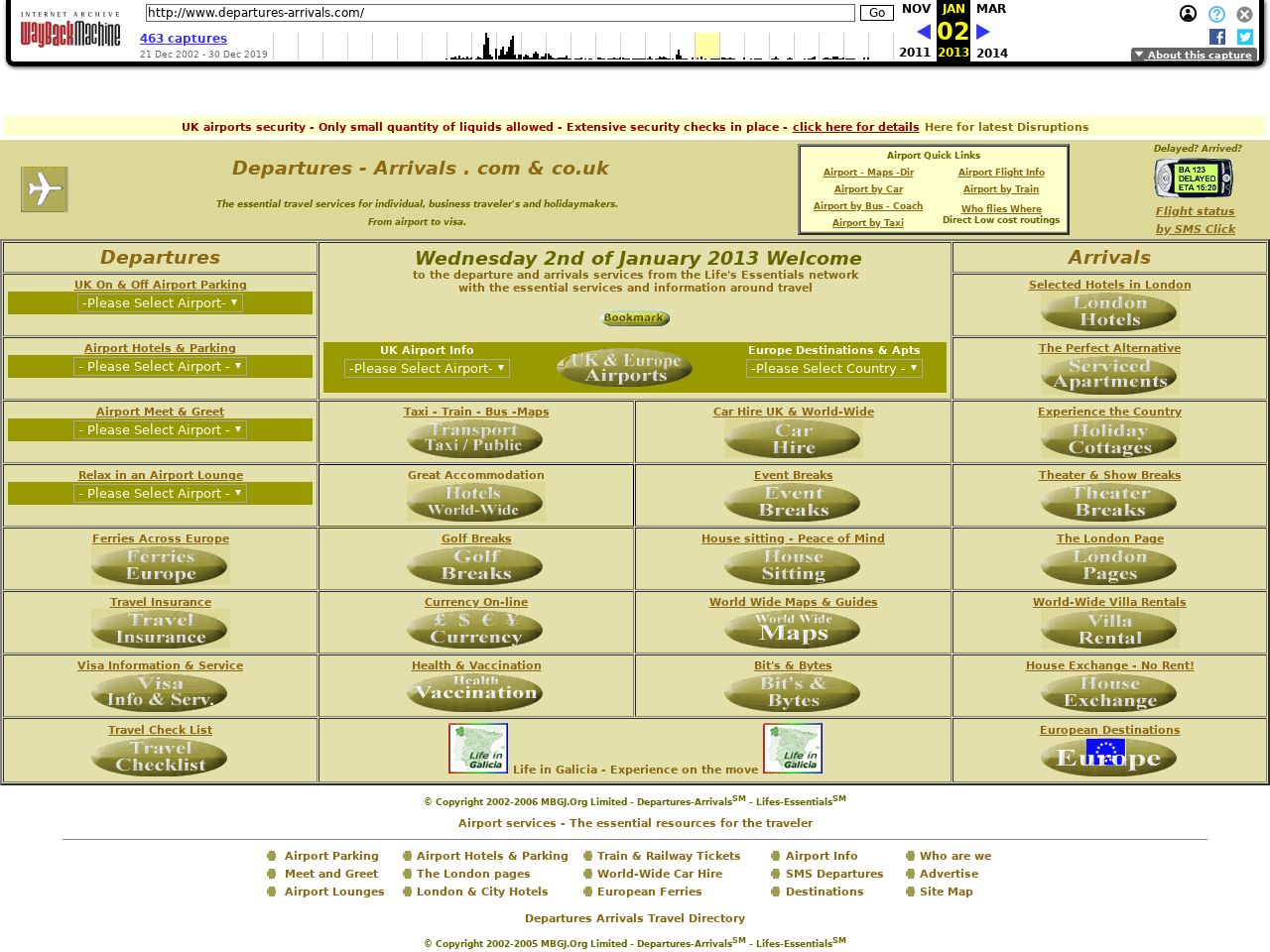Open the Wayback Machine help icon

1216,14
